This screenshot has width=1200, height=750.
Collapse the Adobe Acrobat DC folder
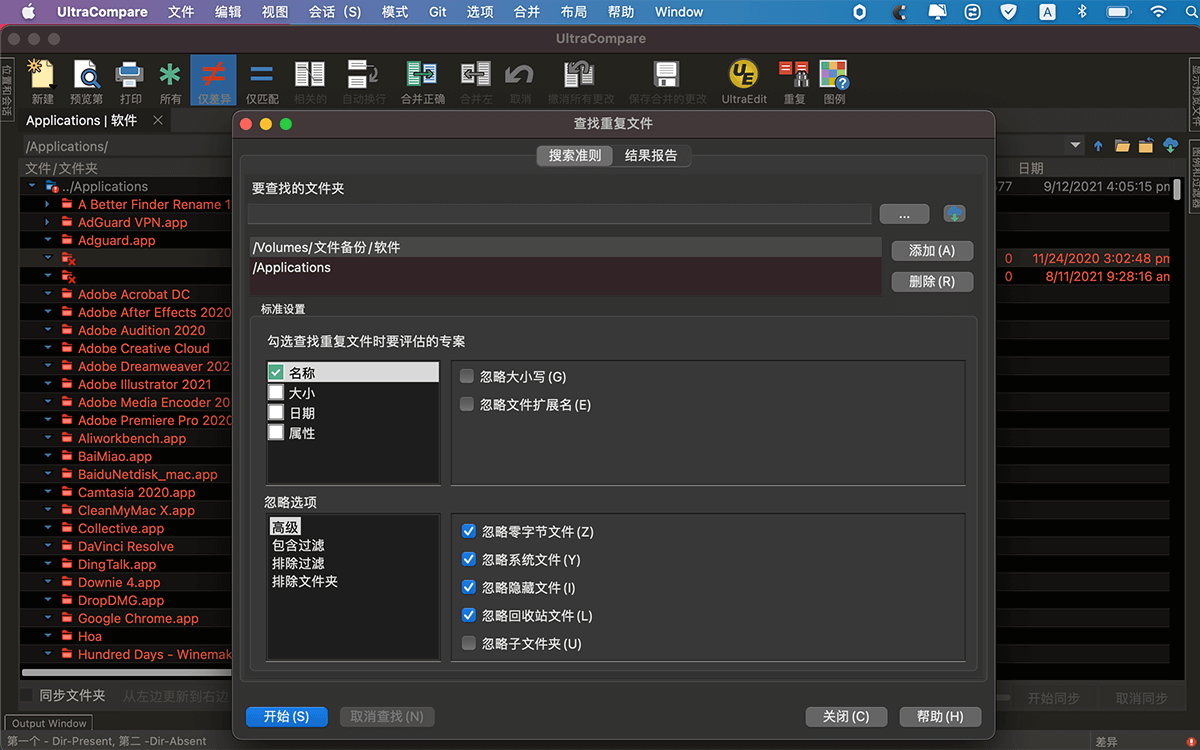click(47, 295)
